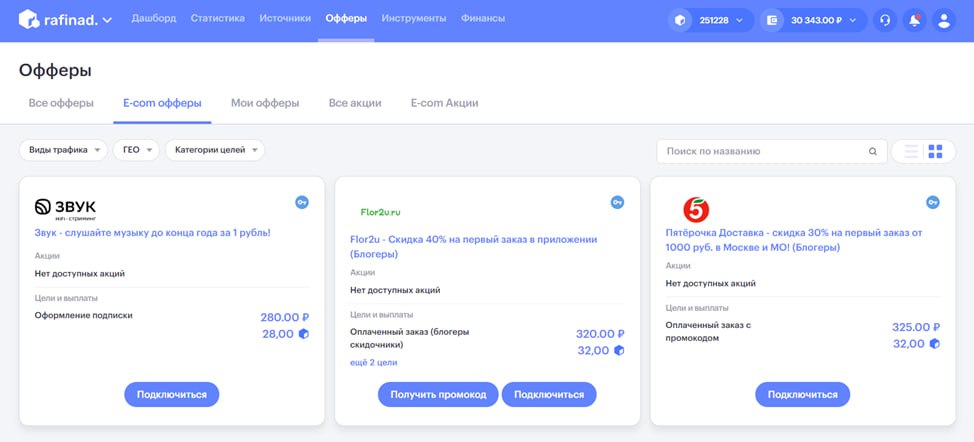Open the ГЕО filter dropdown

click(136, 150)
